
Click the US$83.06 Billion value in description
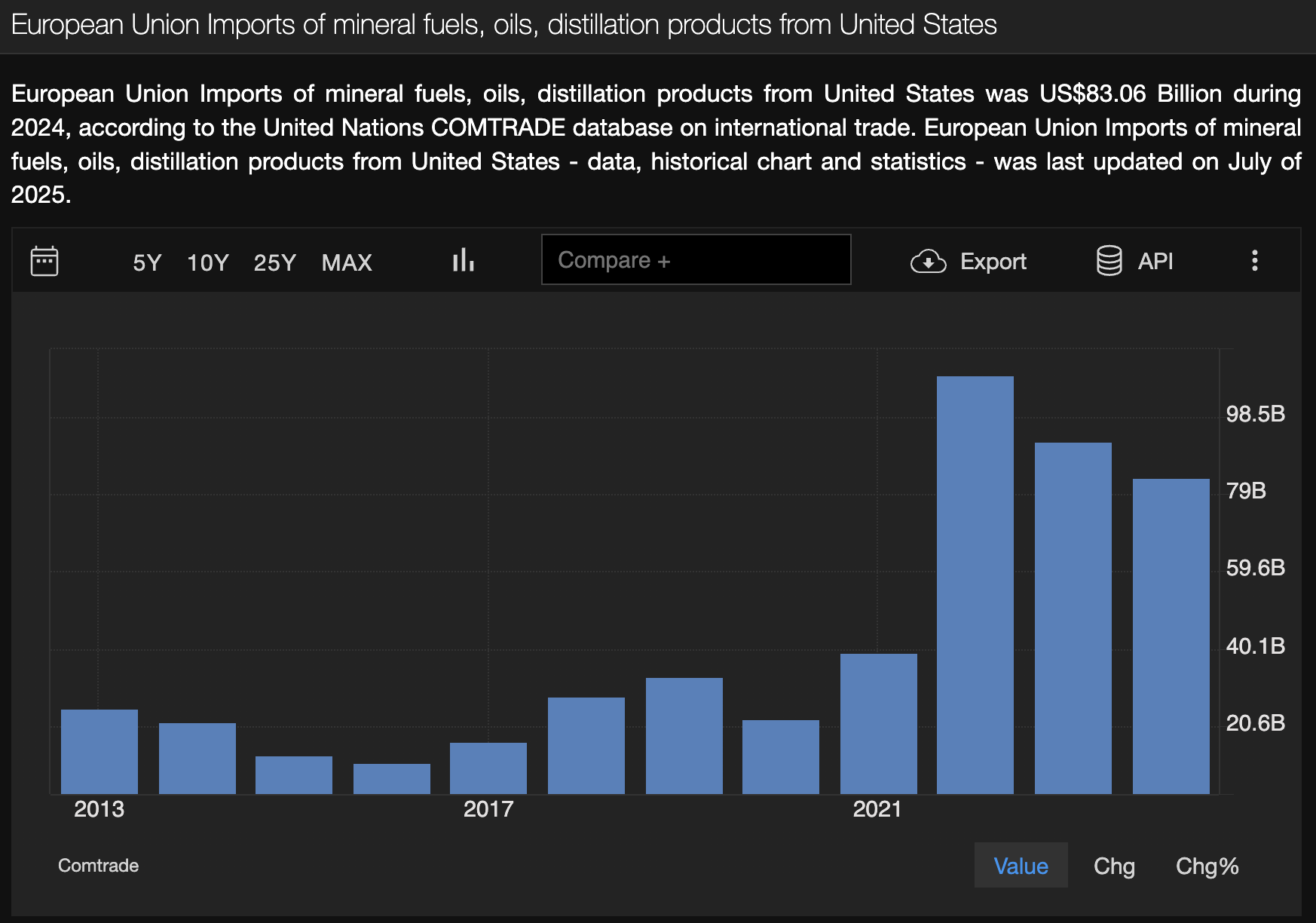pyautogui.click(x=1131, y=94)
